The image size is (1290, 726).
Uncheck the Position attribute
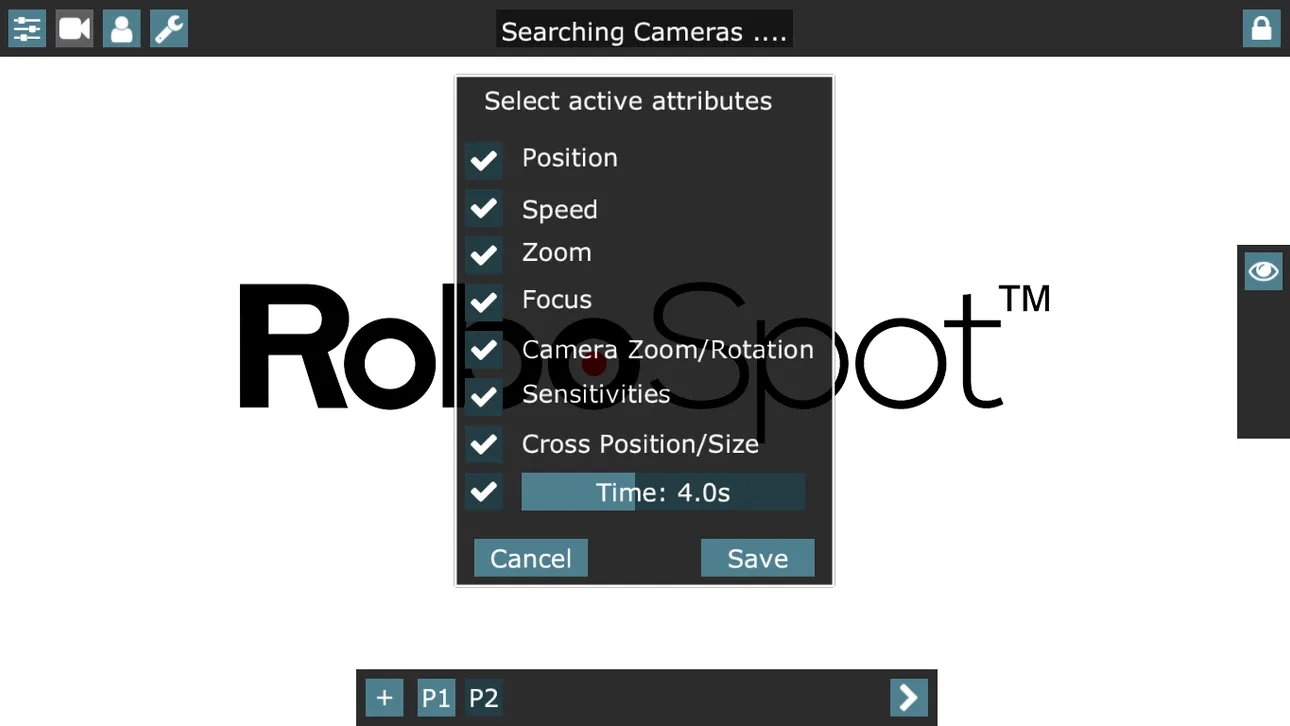pos(483,160)
